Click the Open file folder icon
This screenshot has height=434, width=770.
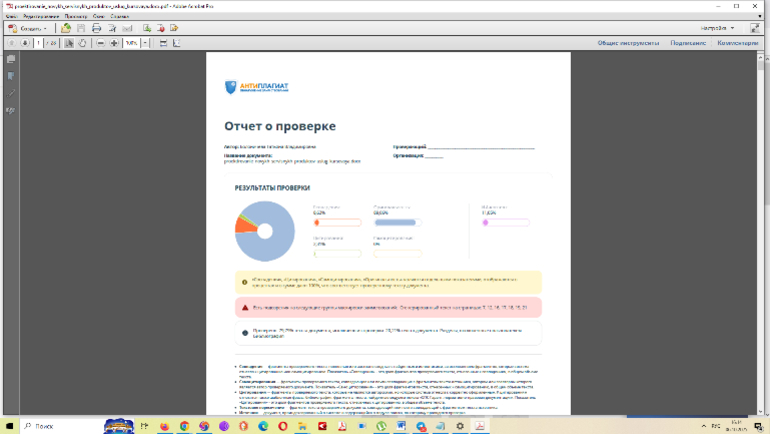click(x=66, y=28)
